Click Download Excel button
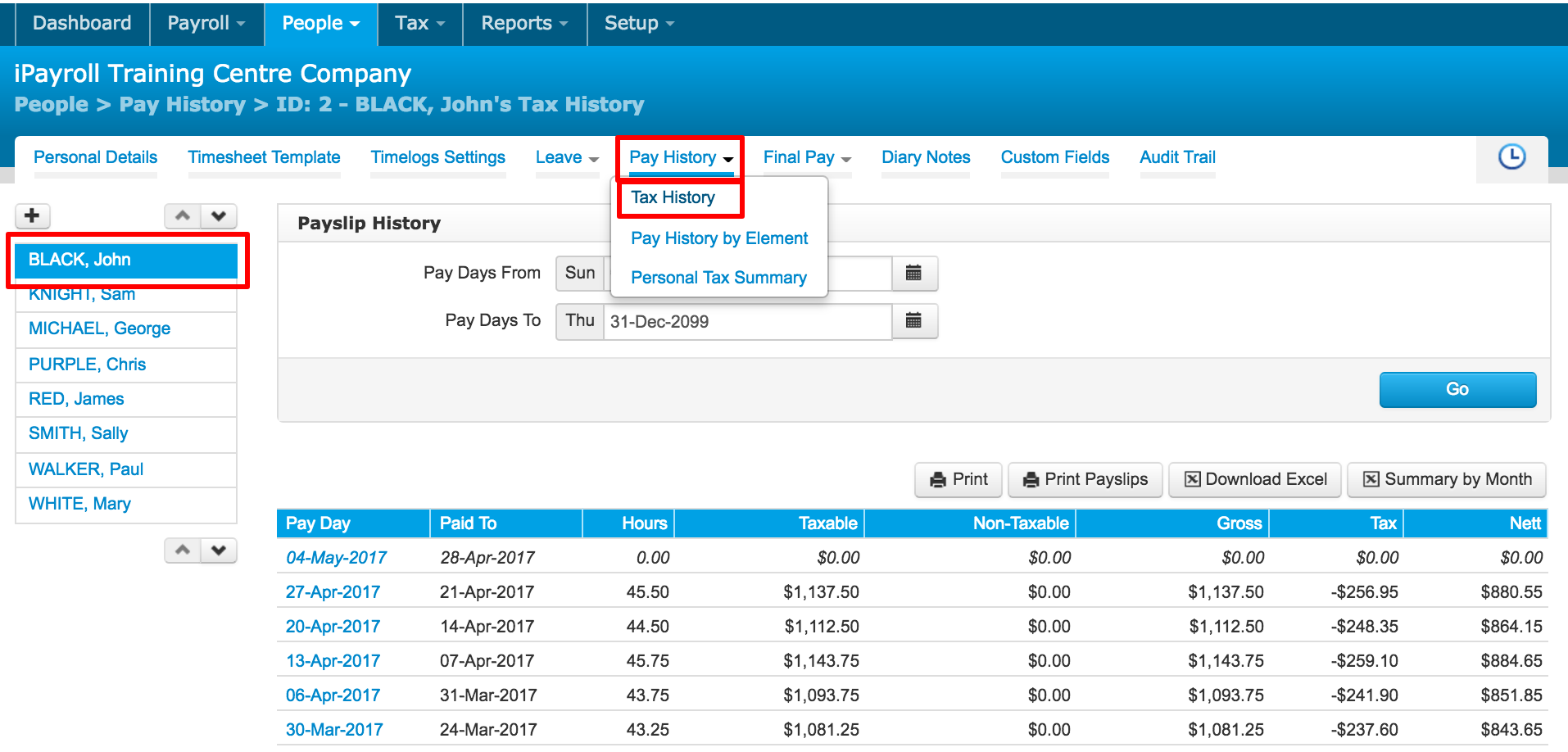The height and width of the screenshot is (752, 1568). point(1255,479)
